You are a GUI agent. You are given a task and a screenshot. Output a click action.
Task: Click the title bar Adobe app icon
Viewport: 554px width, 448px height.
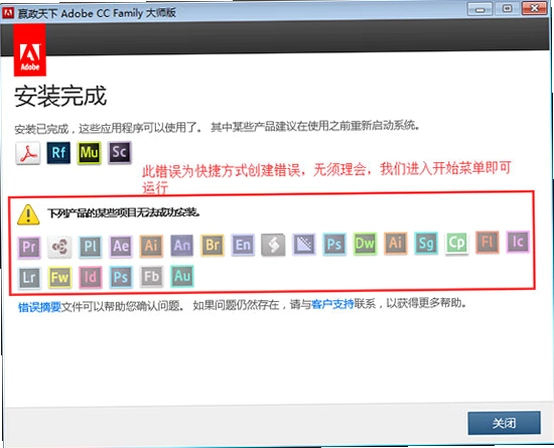(8, 13)
